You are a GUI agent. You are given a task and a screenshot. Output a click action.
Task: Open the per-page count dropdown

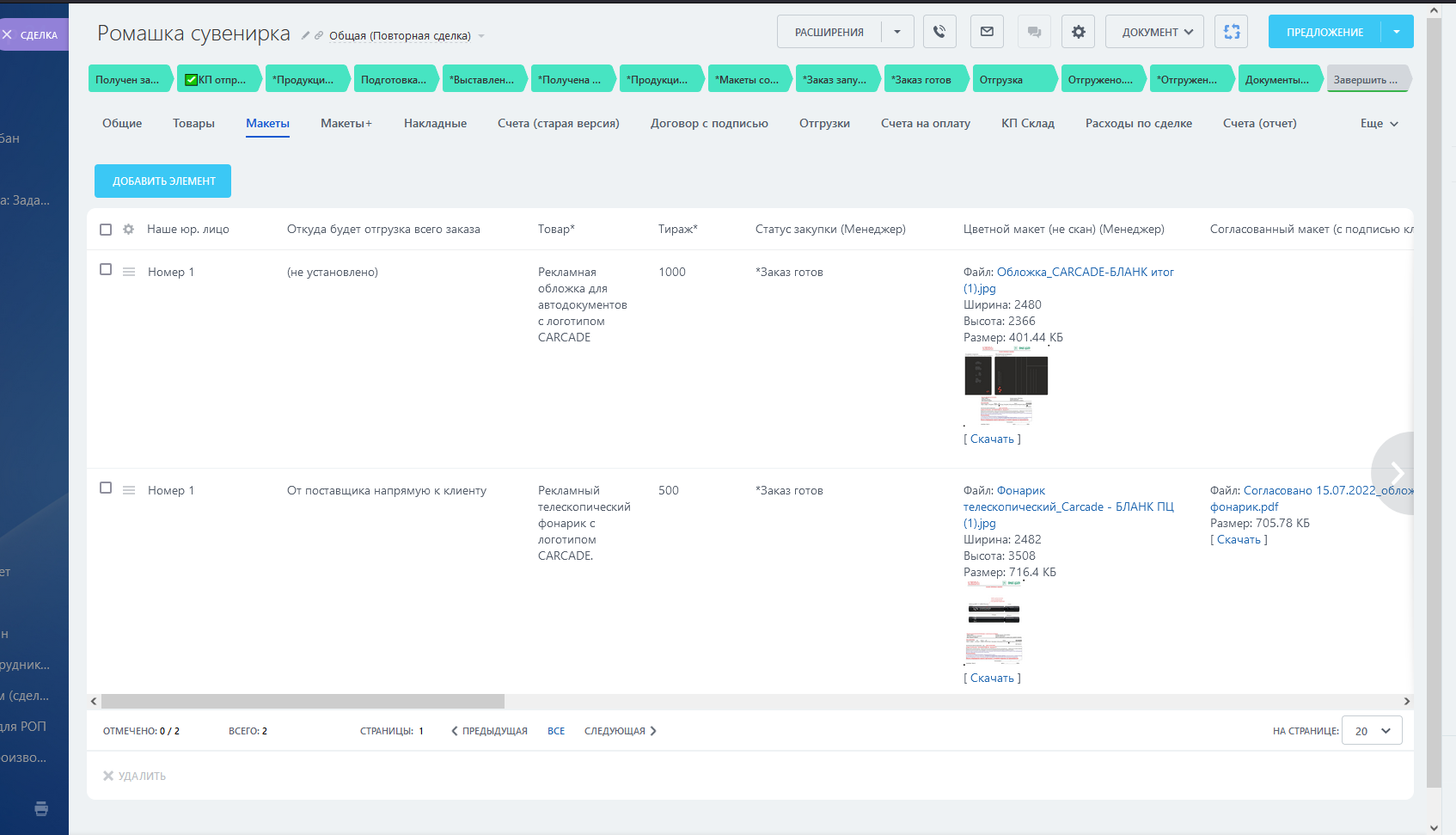[x=1372, y=731]
